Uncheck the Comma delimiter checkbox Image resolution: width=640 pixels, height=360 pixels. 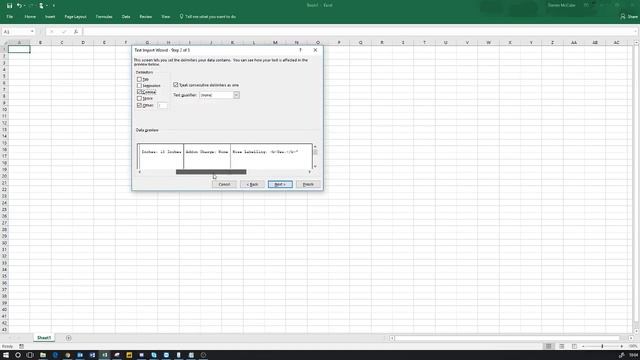tap(139, 92)
